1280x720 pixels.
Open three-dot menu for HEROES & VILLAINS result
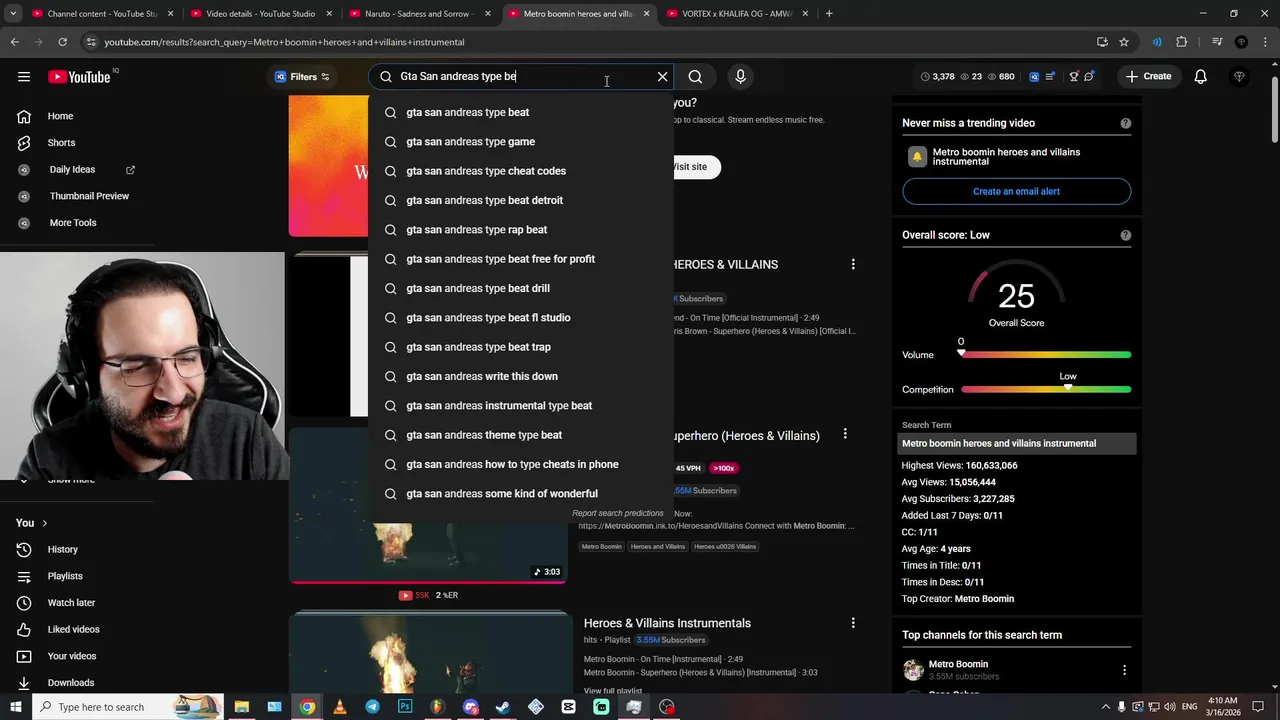tap(853, 264)
